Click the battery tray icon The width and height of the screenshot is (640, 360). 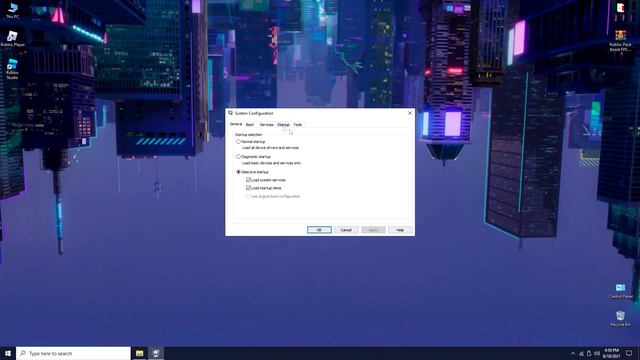coord(589,353)
